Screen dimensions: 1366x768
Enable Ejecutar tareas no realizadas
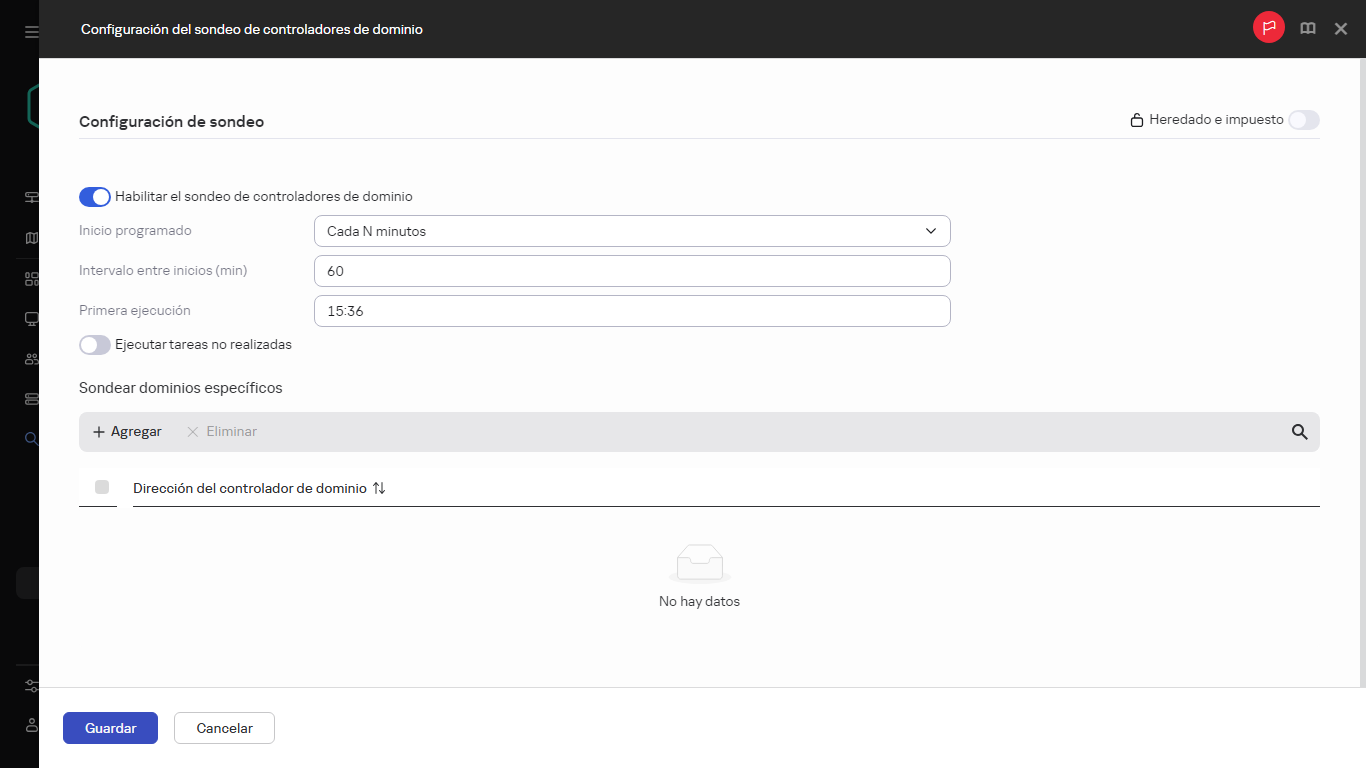point(94,344)
